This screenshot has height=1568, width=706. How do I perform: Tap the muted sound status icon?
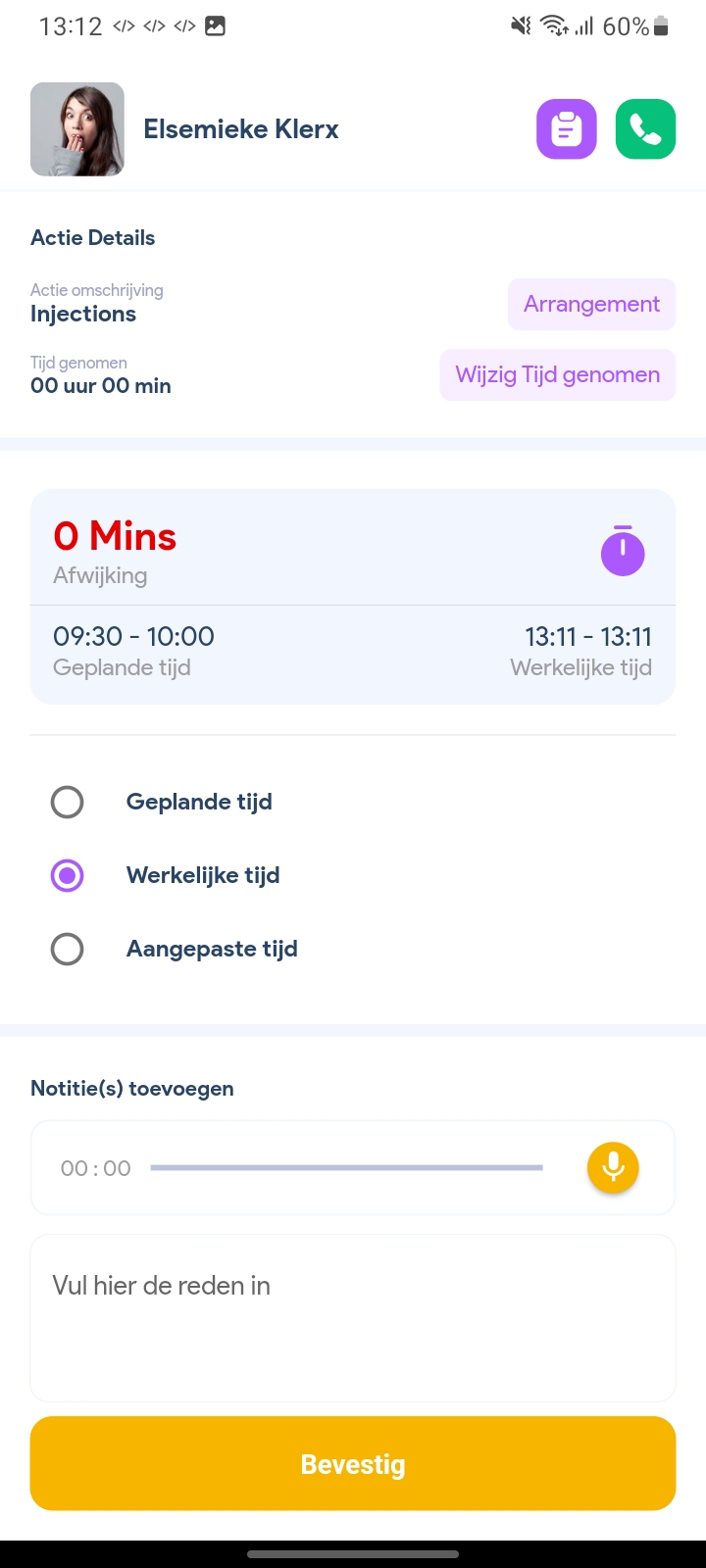point(521,26)
